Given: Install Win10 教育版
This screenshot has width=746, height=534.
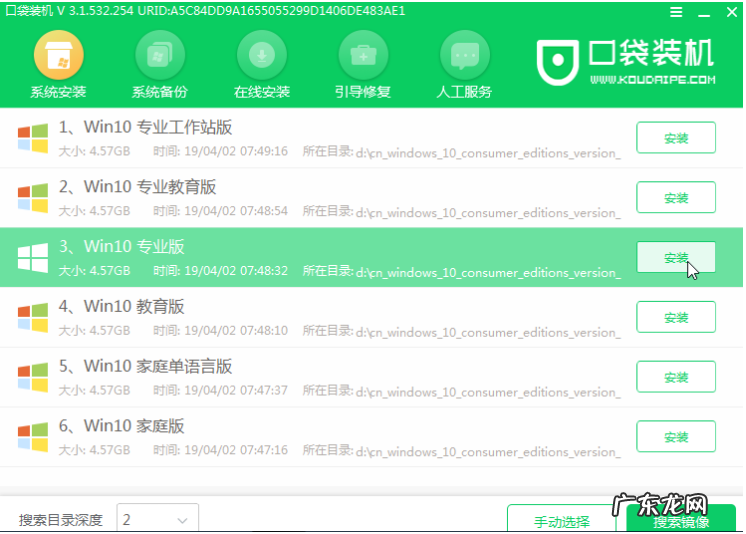Looking at the screenshot, I should [x=676, y=317].
